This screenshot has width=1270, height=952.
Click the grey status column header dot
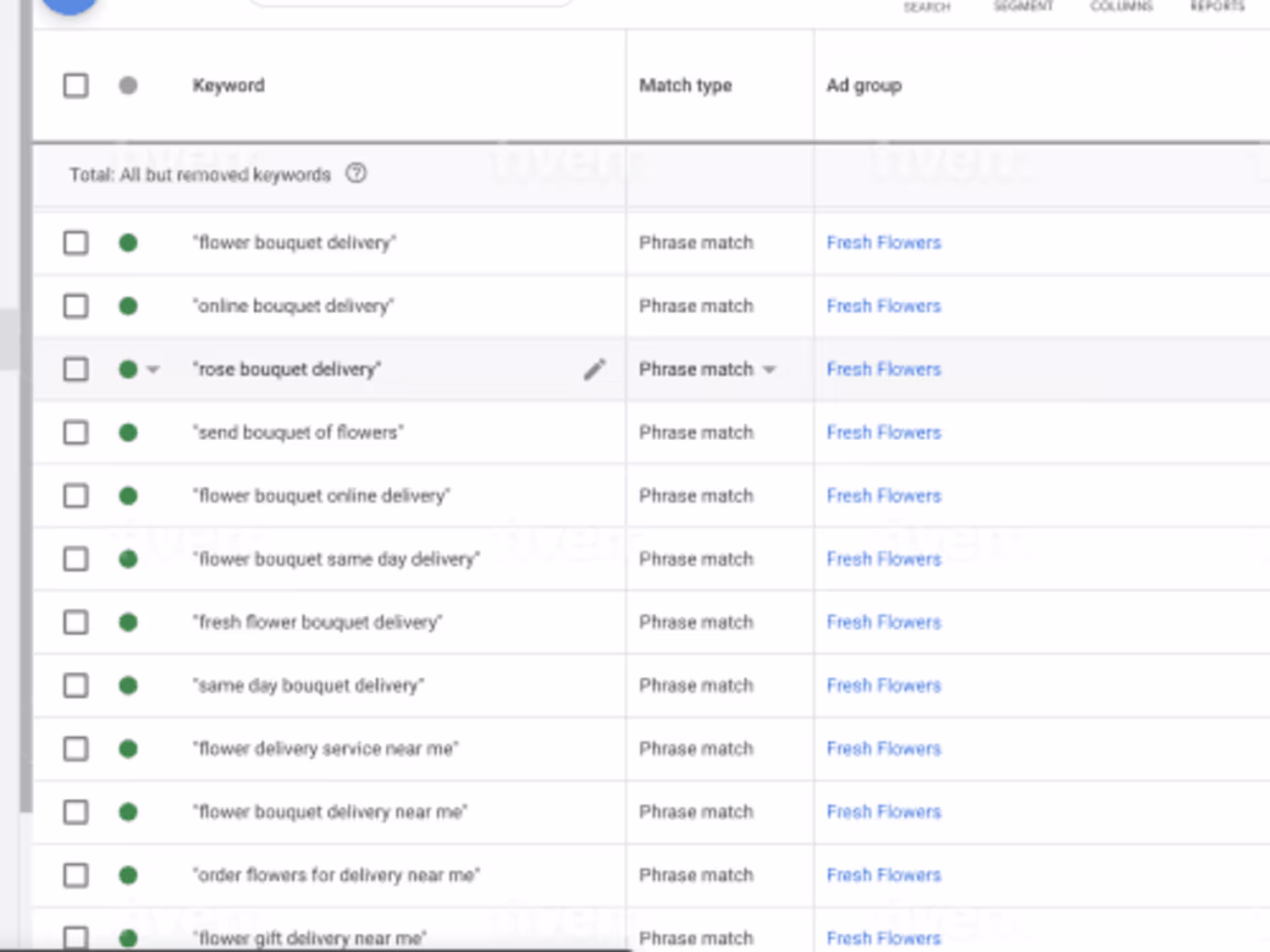point(128,85)
